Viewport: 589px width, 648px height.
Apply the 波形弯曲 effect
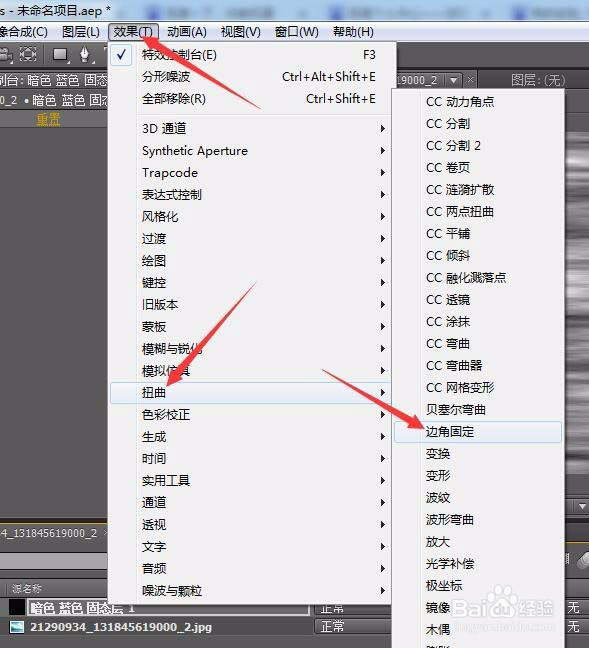coord(478,519)
